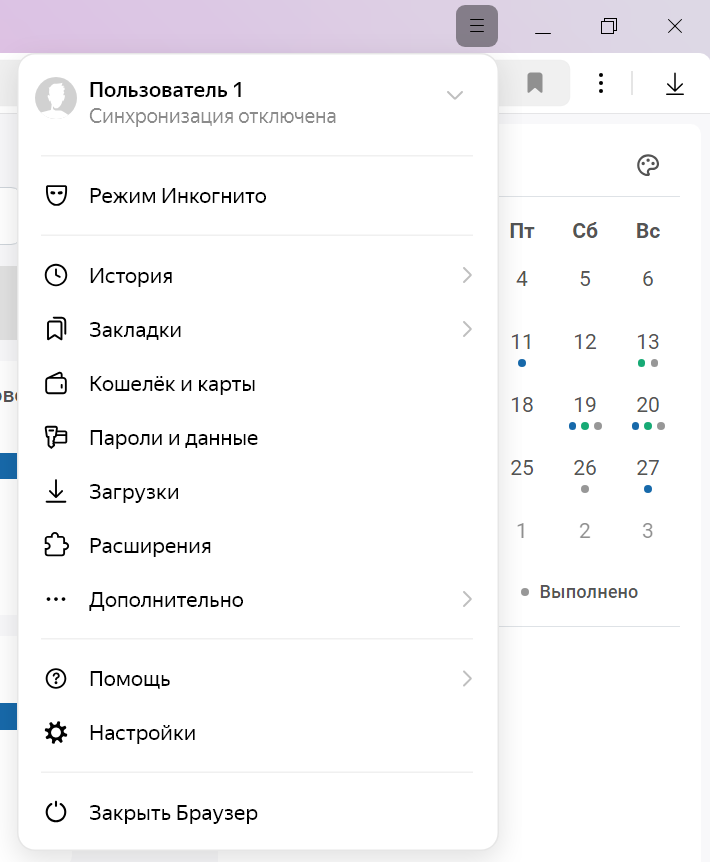
Task: Expand the Дополнительно submenu arrow
Action: click(x=466, y=600)
